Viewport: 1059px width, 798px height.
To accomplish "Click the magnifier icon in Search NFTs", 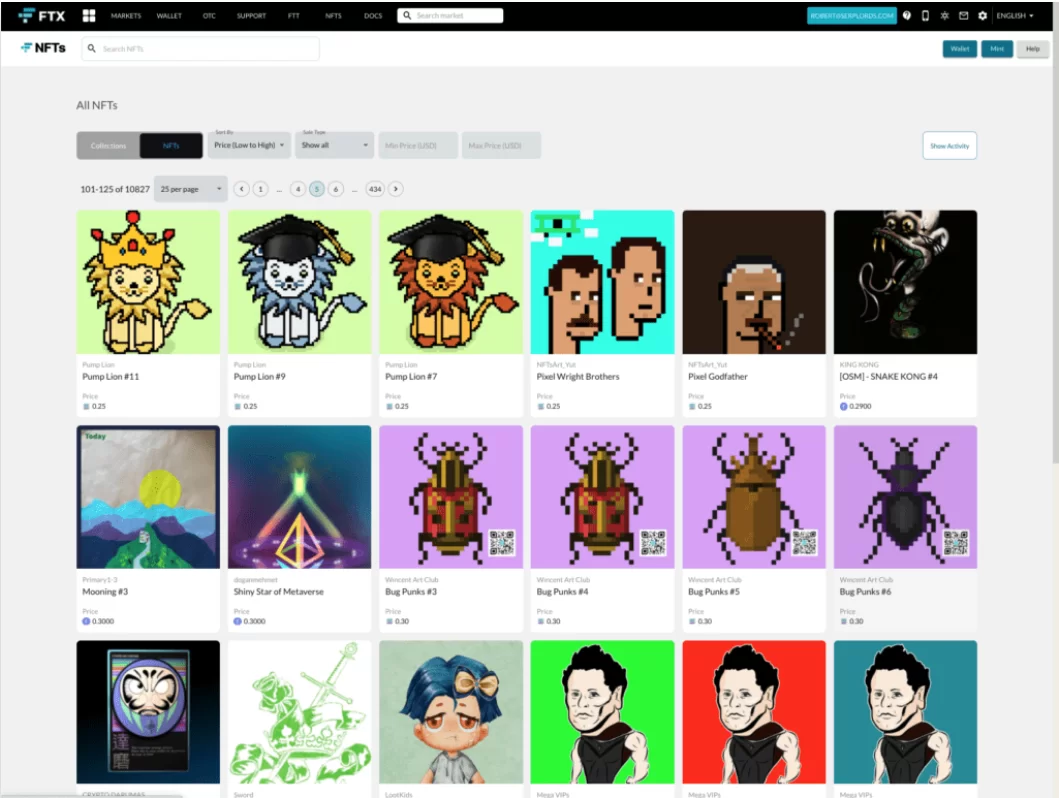I will 92,49.
